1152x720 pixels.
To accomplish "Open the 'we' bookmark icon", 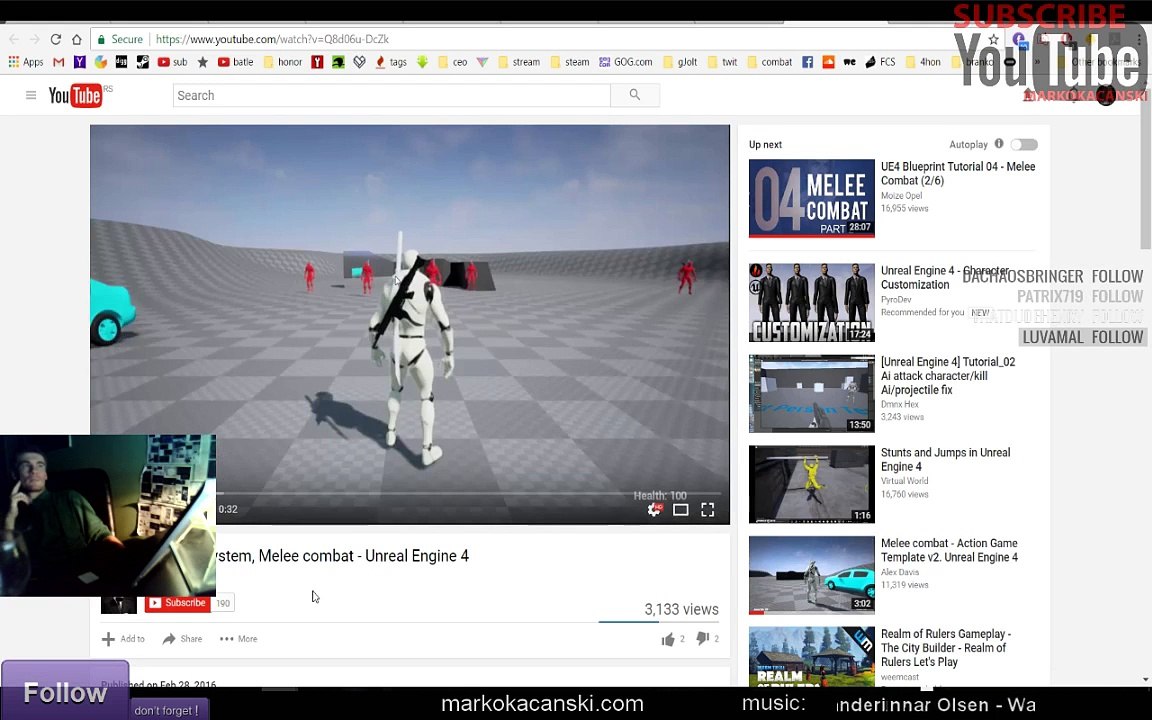I will click(849, 62).
